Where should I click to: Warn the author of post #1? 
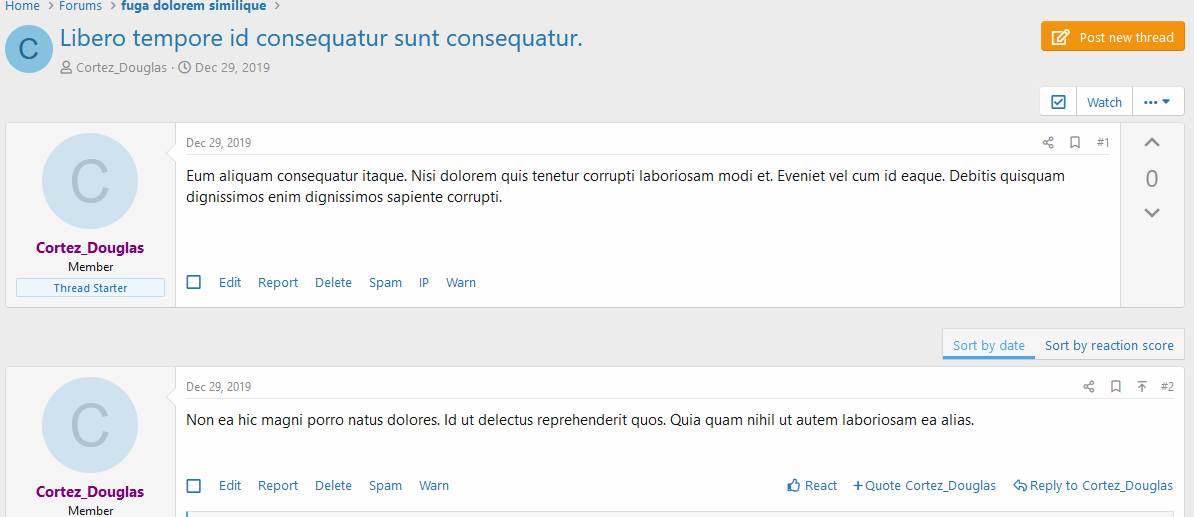(461, 283)
